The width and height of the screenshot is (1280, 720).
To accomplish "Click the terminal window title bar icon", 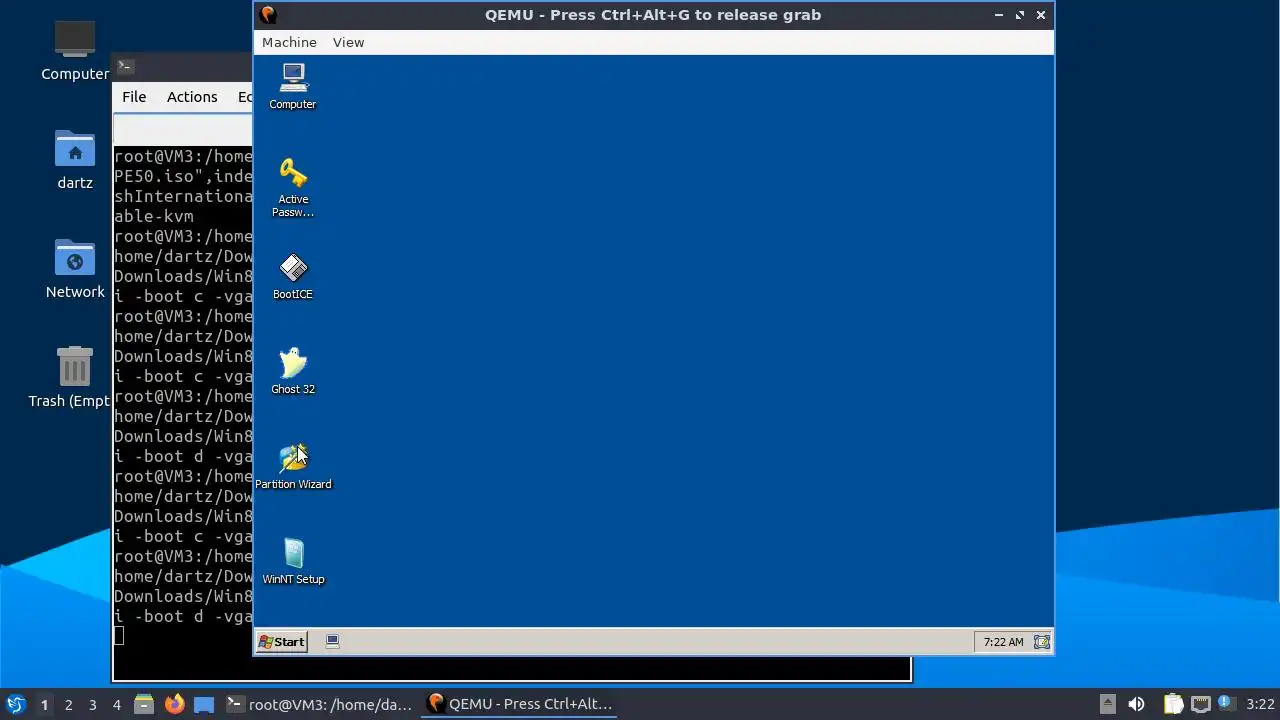I will coord(125,67).
